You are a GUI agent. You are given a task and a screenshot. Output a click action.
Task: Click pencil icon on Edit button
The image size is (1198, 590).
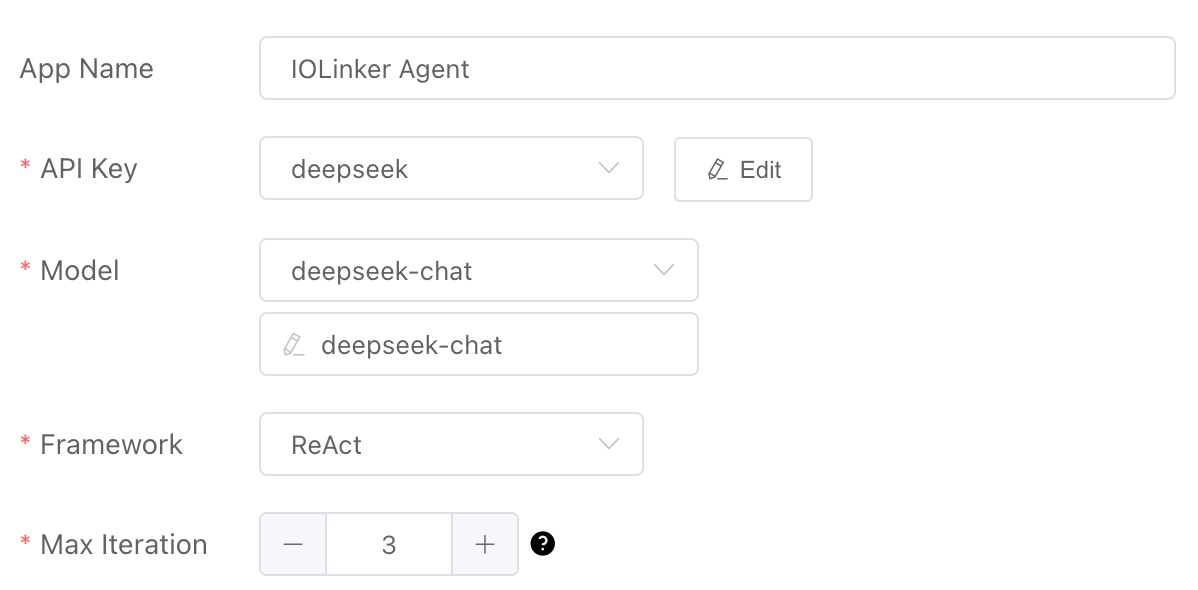pos(717,170)
